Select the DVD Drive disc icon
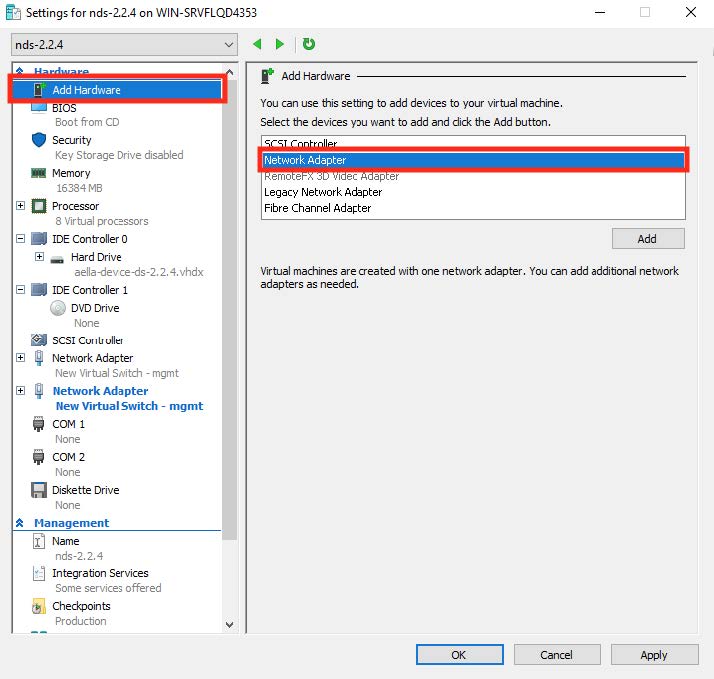 [x=58, y=308]
